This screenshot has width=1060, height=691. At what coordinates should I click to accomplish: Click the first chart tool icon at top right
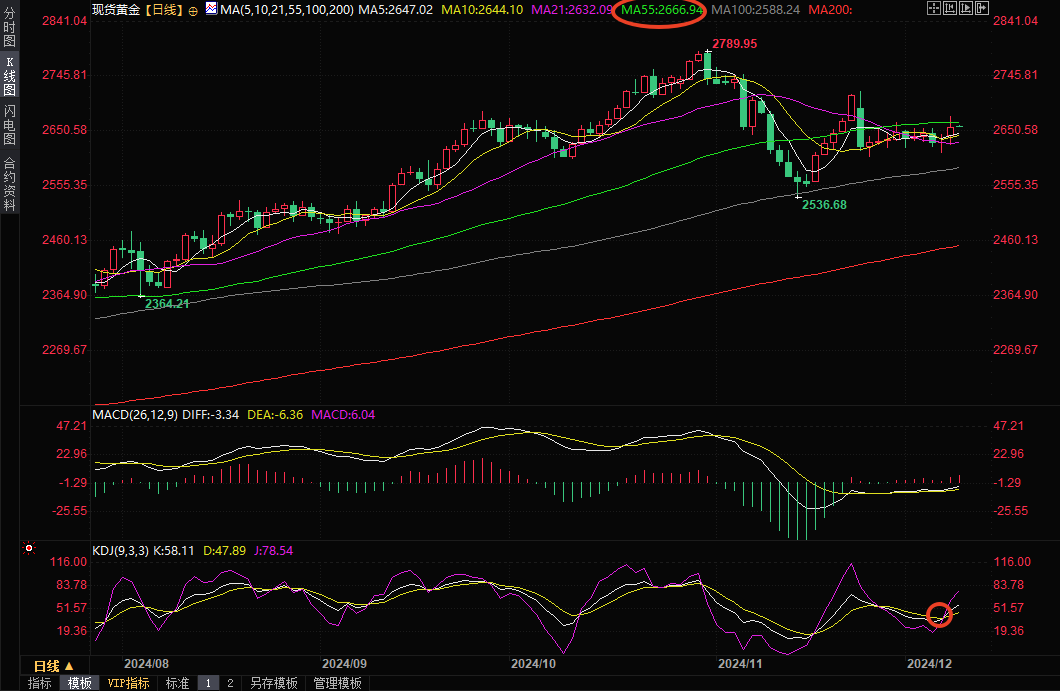click(934, 9)
